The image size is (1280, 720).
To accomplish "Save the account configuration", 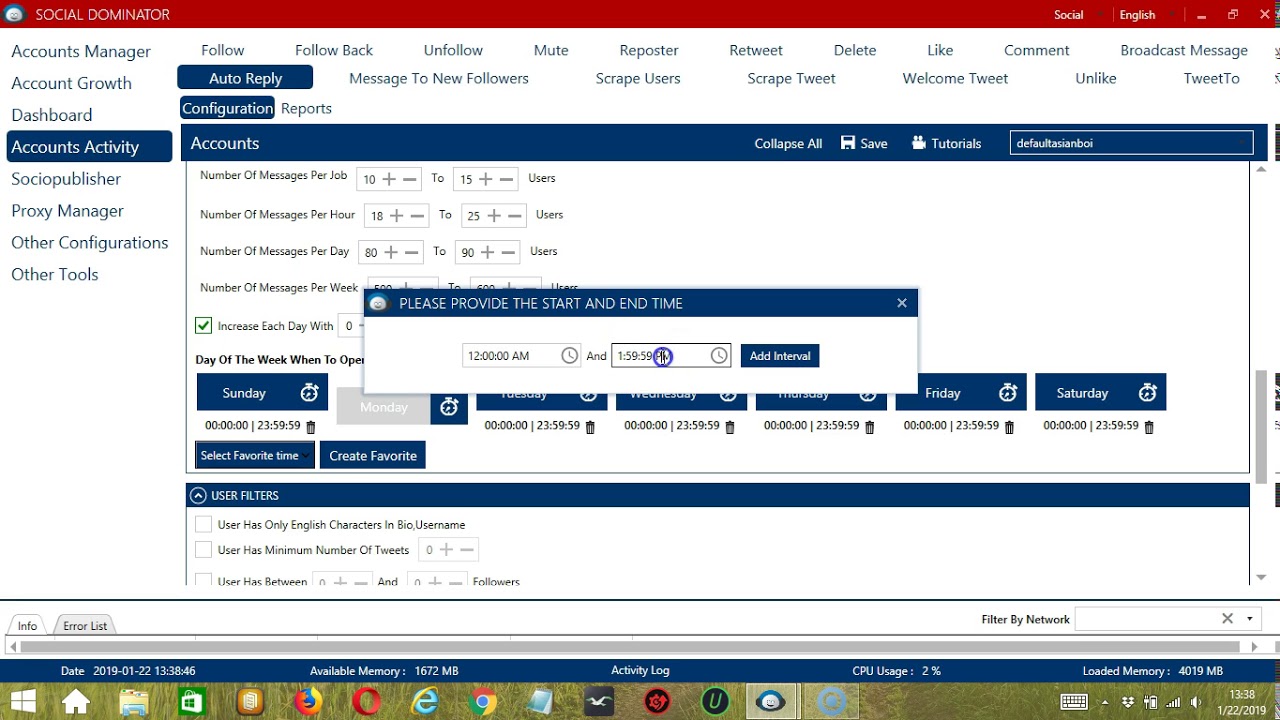I will [x=864, y=143].
